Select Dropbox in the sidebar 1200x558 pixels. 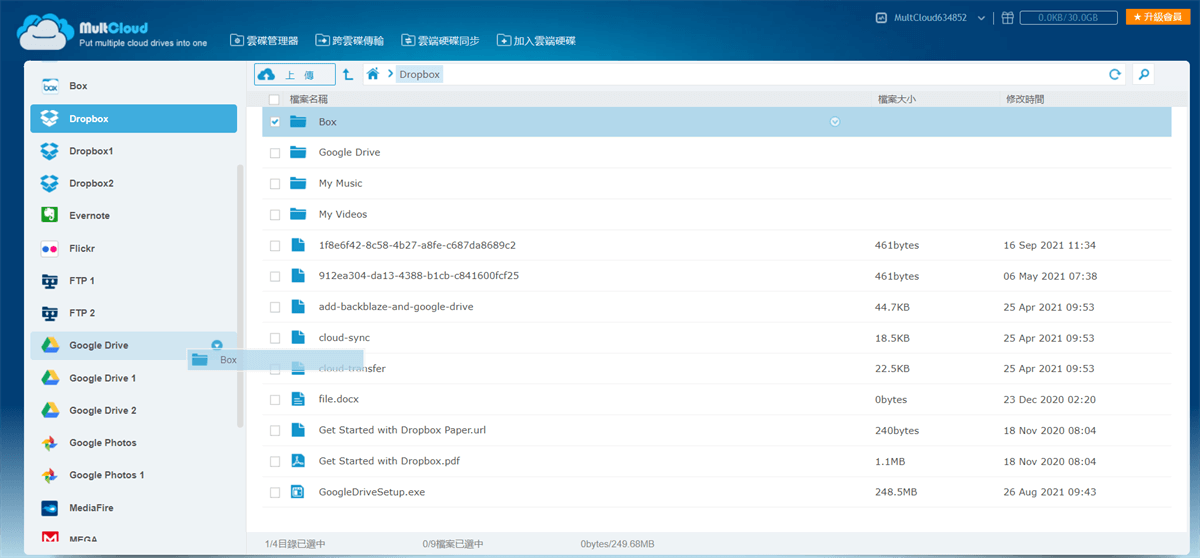134,118
